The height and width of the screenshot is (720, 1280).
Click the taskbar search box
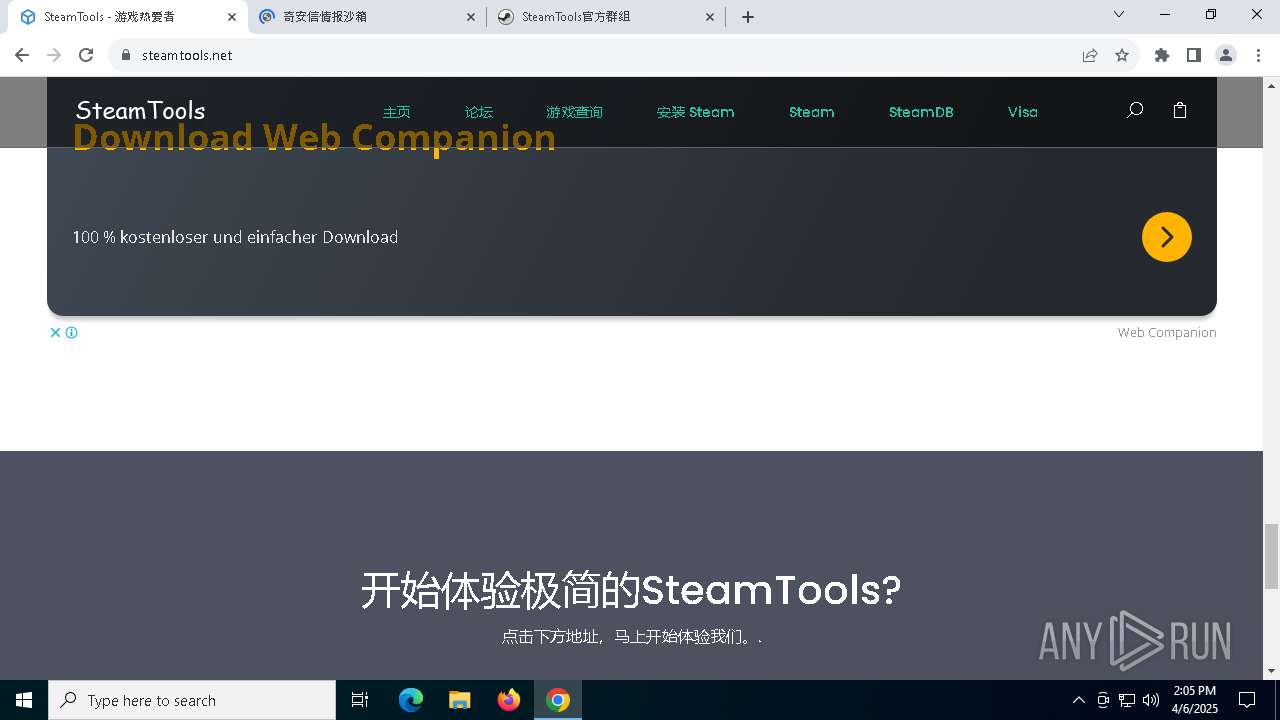pos(192,700)
